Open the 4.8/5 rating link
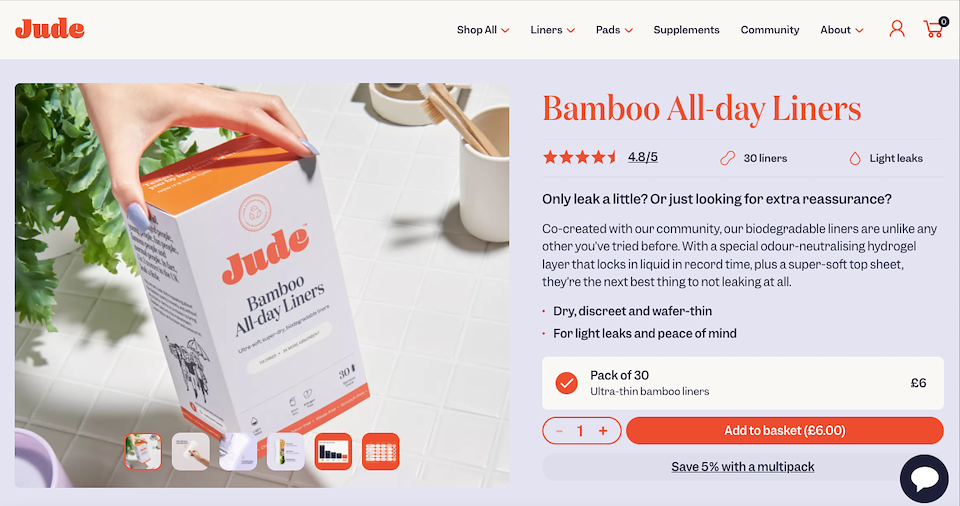The height and width of the screenshot is (506, 960). [x=643, y=157]
